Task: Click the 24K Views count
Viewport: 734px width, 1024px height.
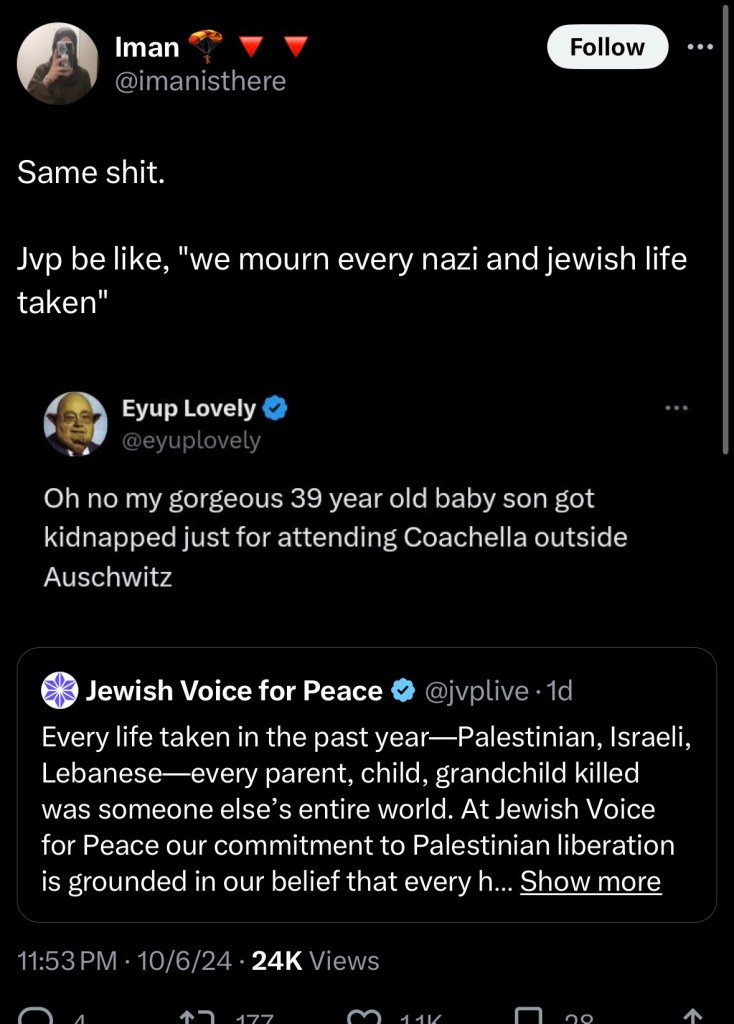Action: click(x=315, y=961)
